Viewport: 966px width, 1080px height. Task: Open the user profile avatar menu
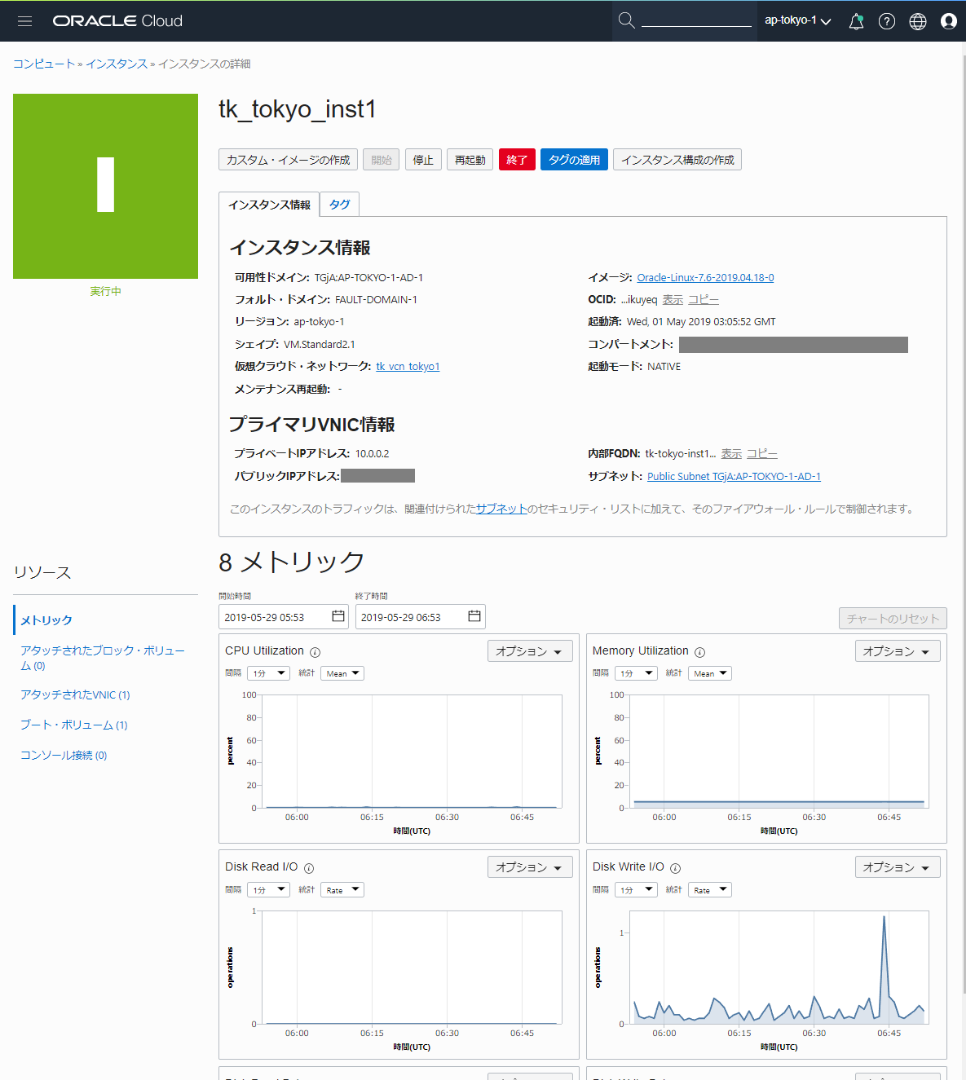(948, 20)
